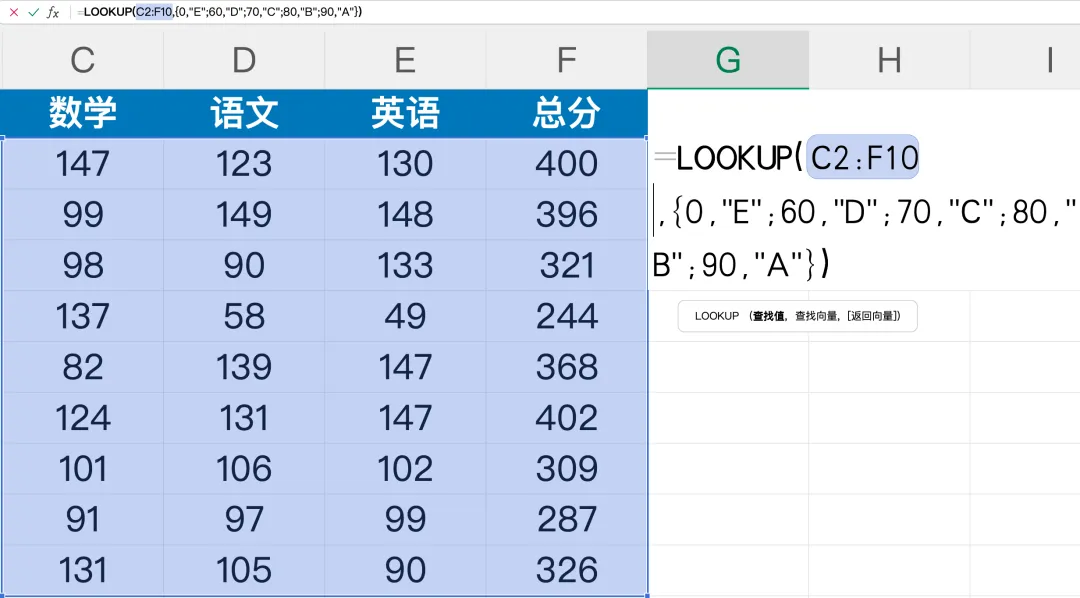
Task: Click LOOKUP function name in tooltip
Action: (716, 316)
